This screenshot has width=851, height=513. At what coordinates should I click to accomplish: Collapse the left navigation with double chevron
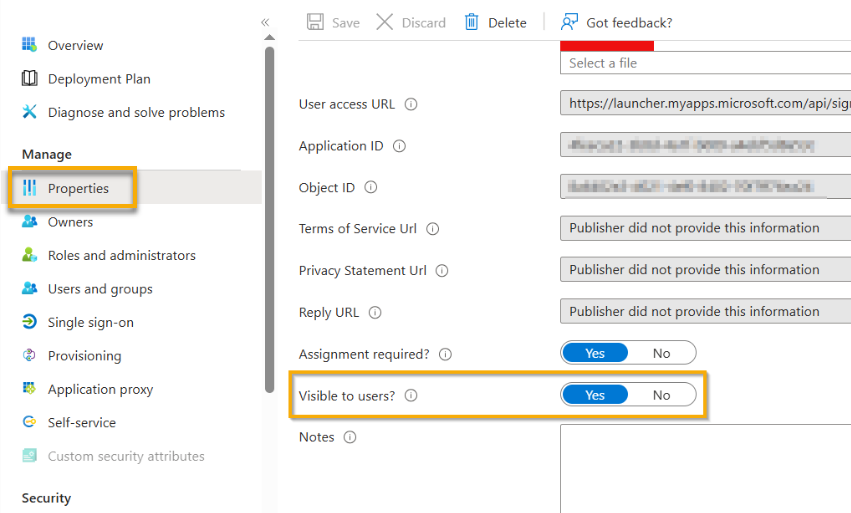click(x=265, y=22)
